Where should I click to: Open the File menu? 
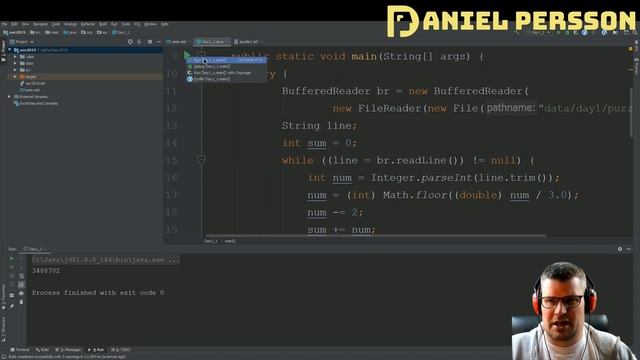(4, 24)
